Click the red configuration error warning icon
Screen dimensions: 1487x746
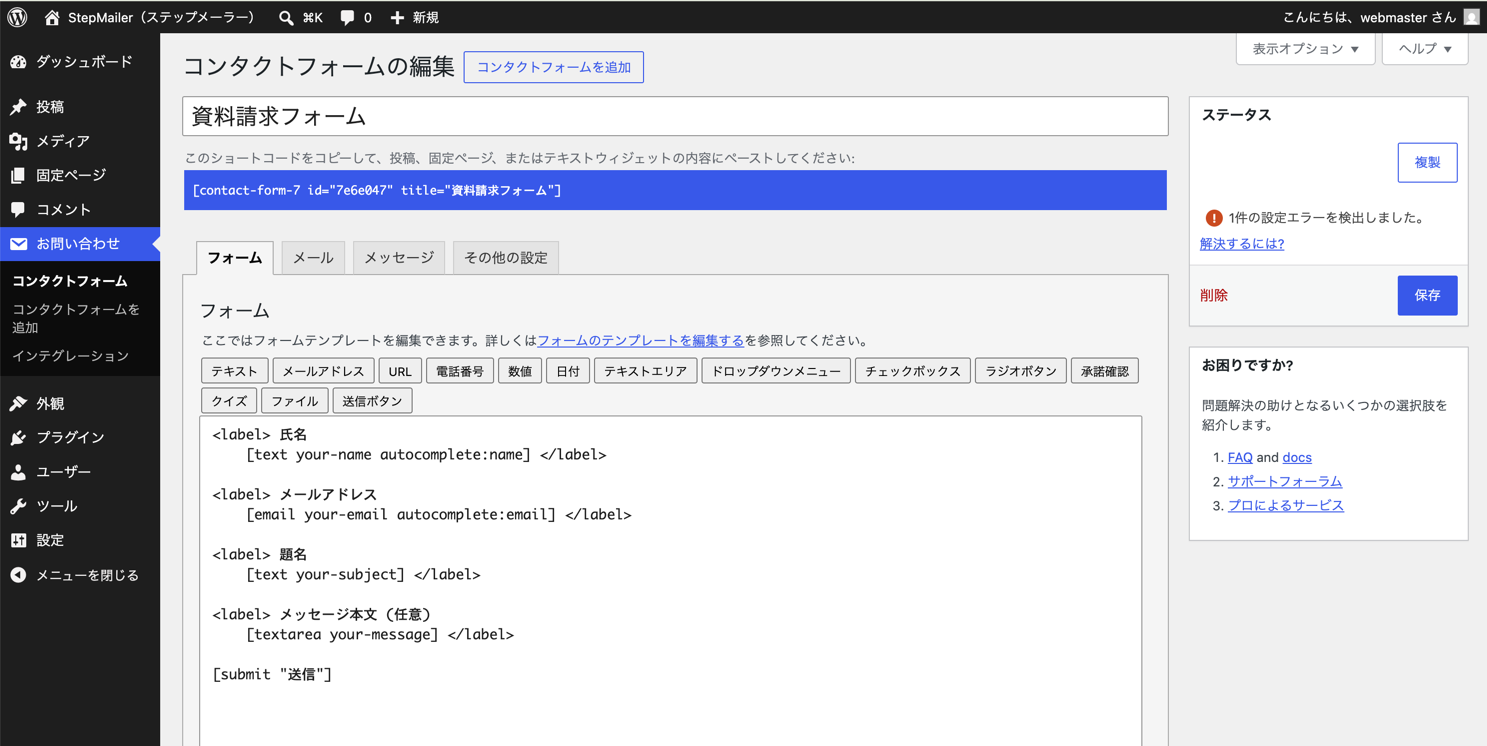click(x=1213, y=218)
